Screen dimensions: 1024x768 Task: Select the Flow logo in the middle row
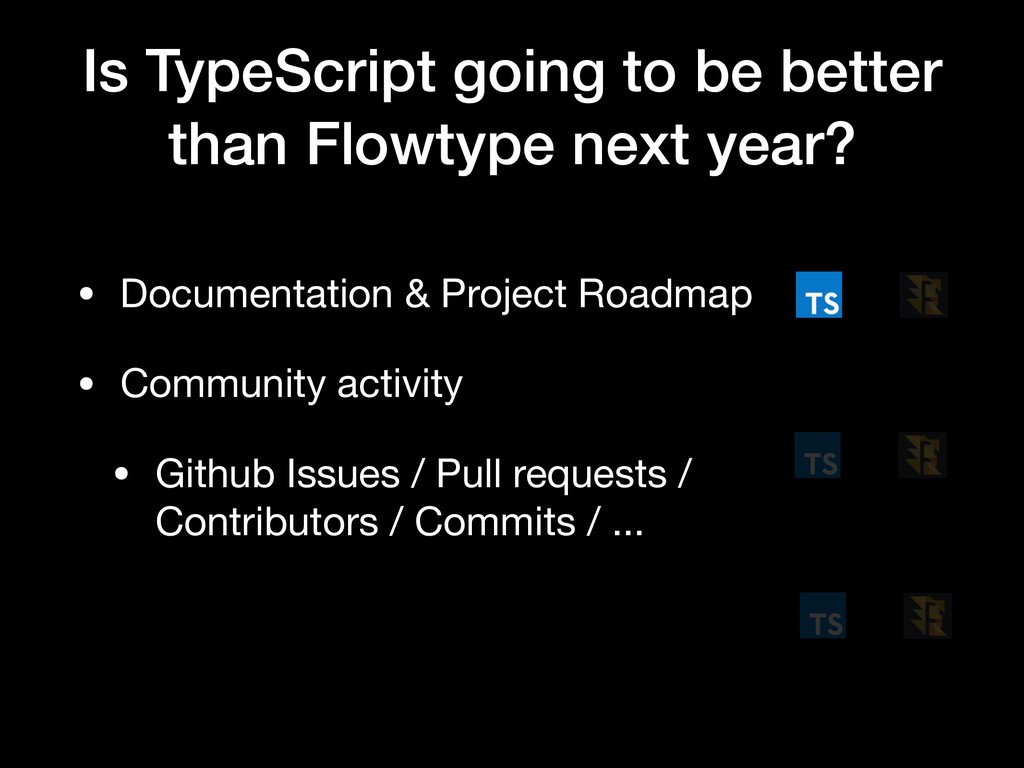[922, 455]
